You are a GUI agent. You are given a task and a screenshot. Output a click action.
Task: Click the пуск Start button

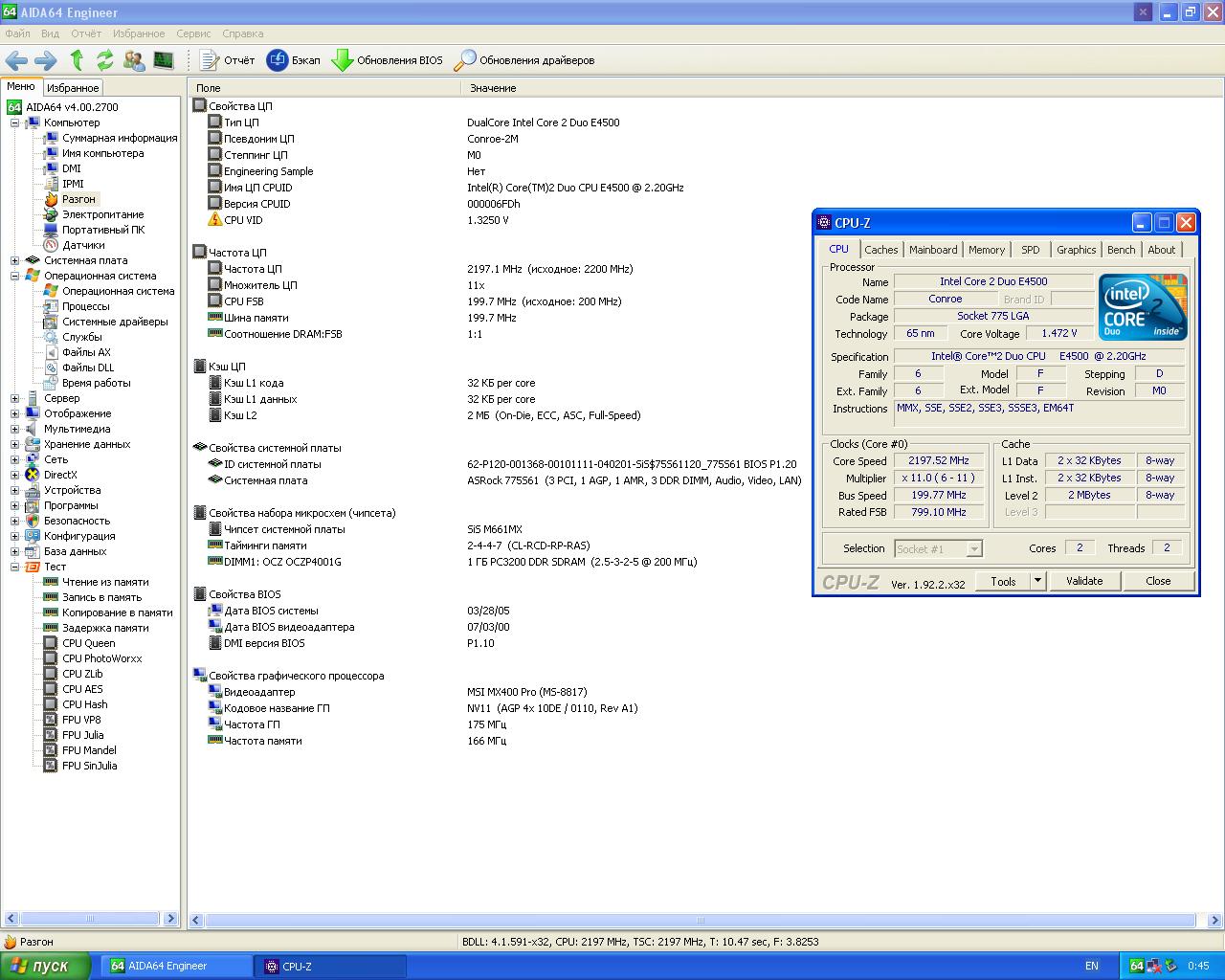[45, 966]
